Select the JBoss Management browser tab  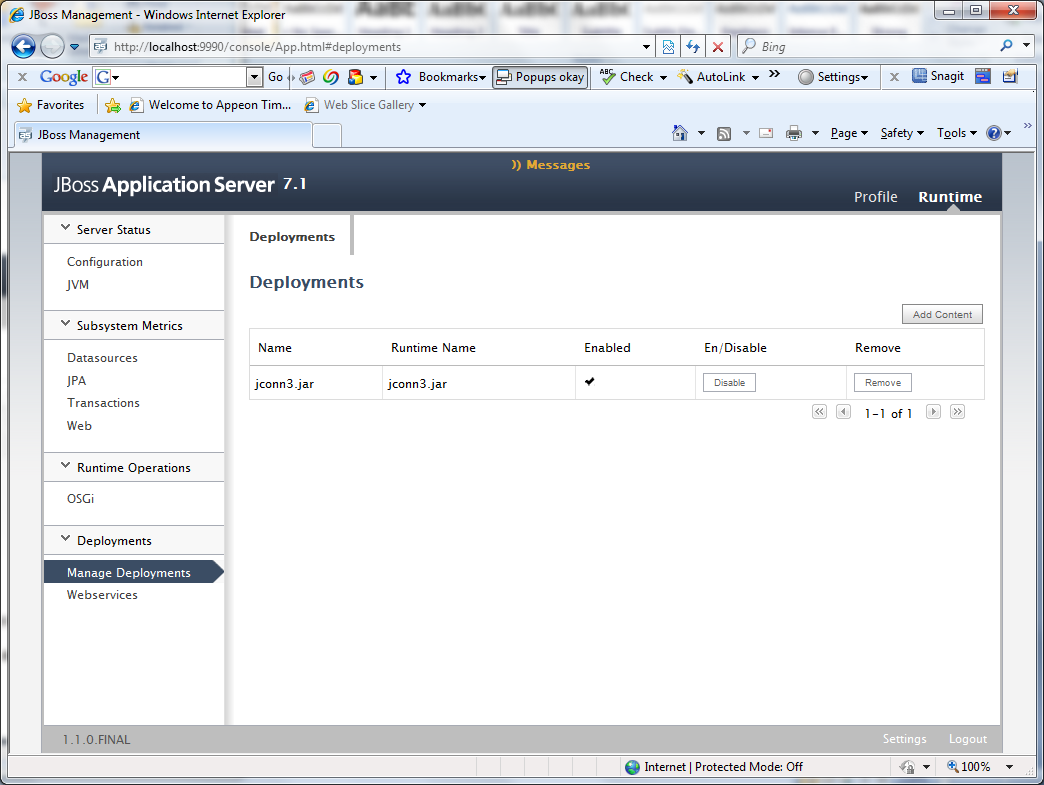[x=162, y=134]
